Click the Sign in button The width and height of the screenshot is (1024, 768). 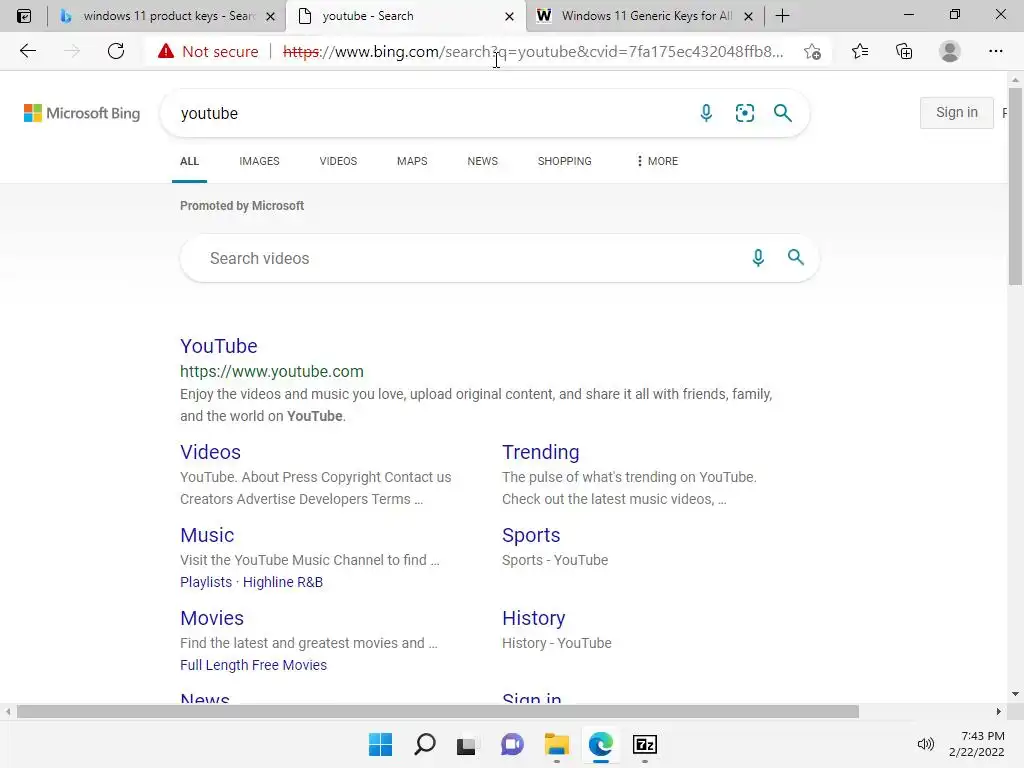957,113
